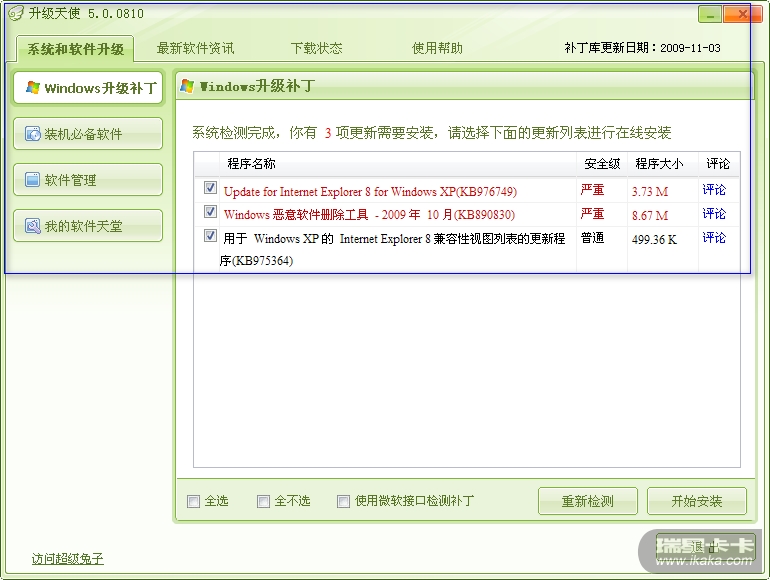Click the 软件管理 window icon
770x580 pixels.
pyautogui.click(x=32, y=180)
